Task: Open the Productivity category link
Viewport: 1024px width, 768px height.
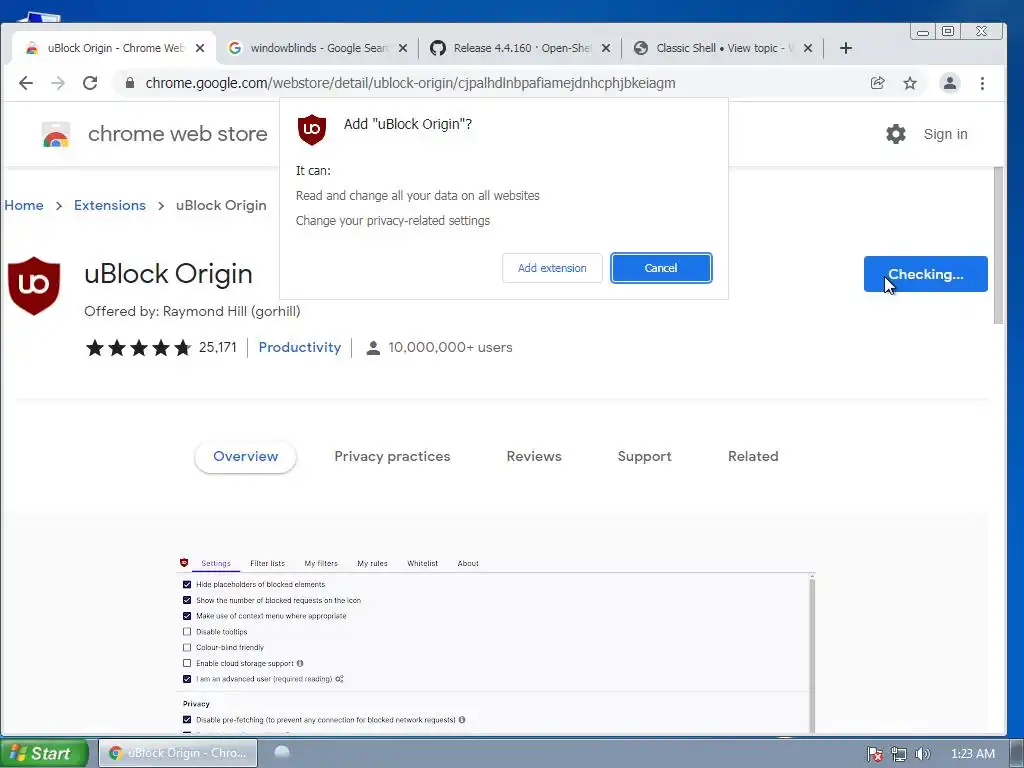Action: [x=300, y=347]
